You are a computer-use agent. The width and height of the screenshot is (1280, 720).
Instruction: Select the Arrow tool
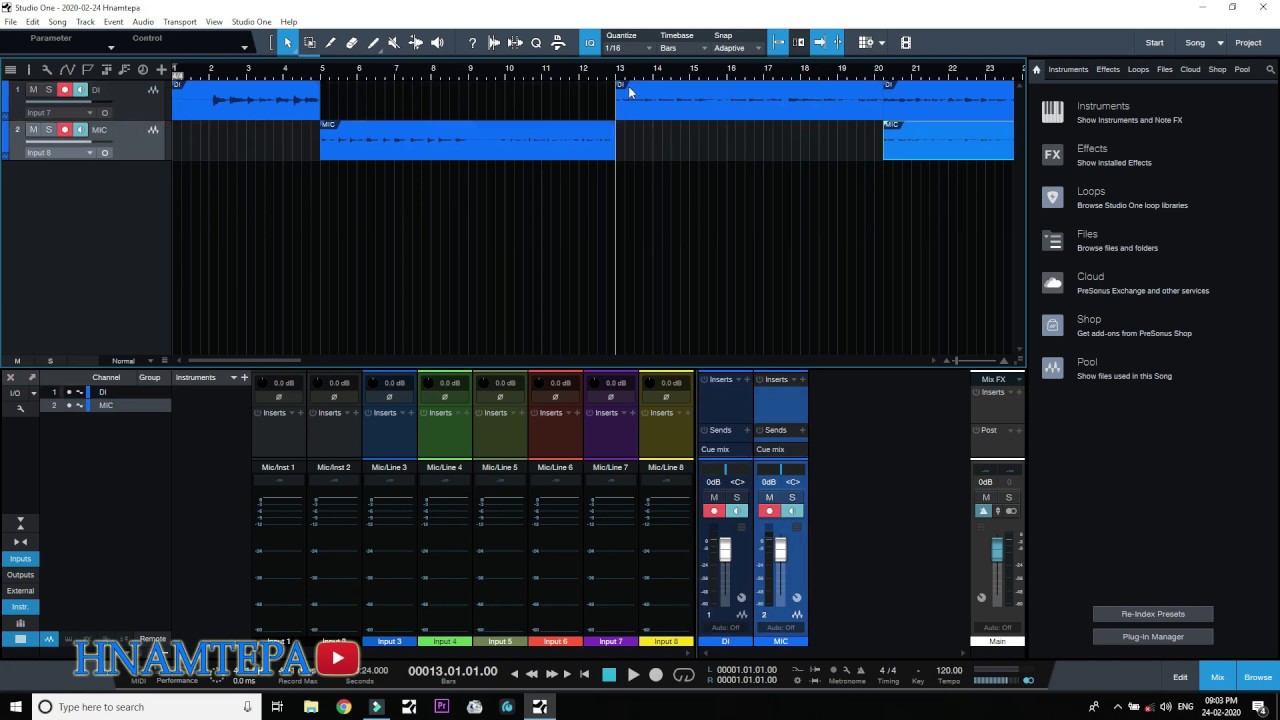point(288,43)
